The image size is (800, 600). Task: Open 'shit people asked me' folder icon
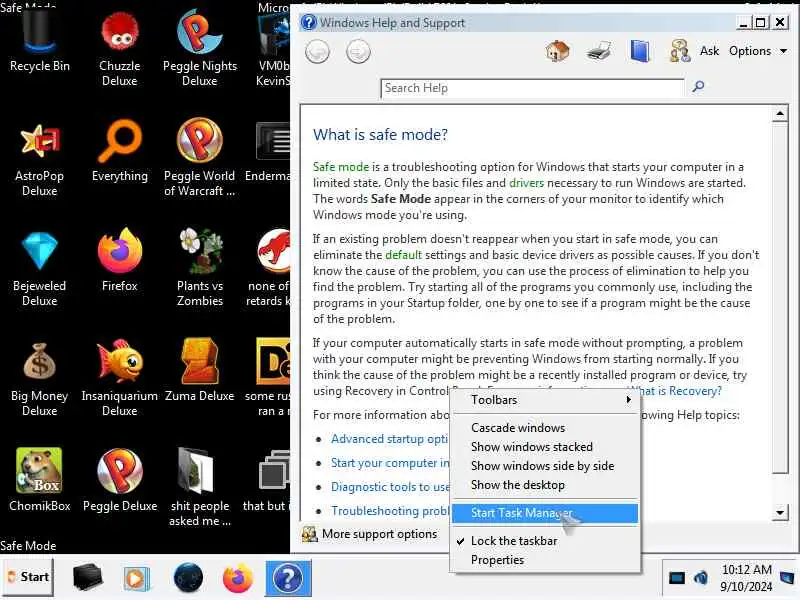coord(199,487)
